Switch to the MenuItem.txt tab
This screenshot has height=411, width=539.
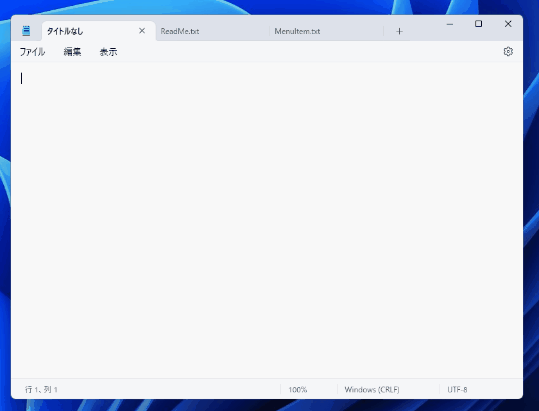(x=326, y=31)
